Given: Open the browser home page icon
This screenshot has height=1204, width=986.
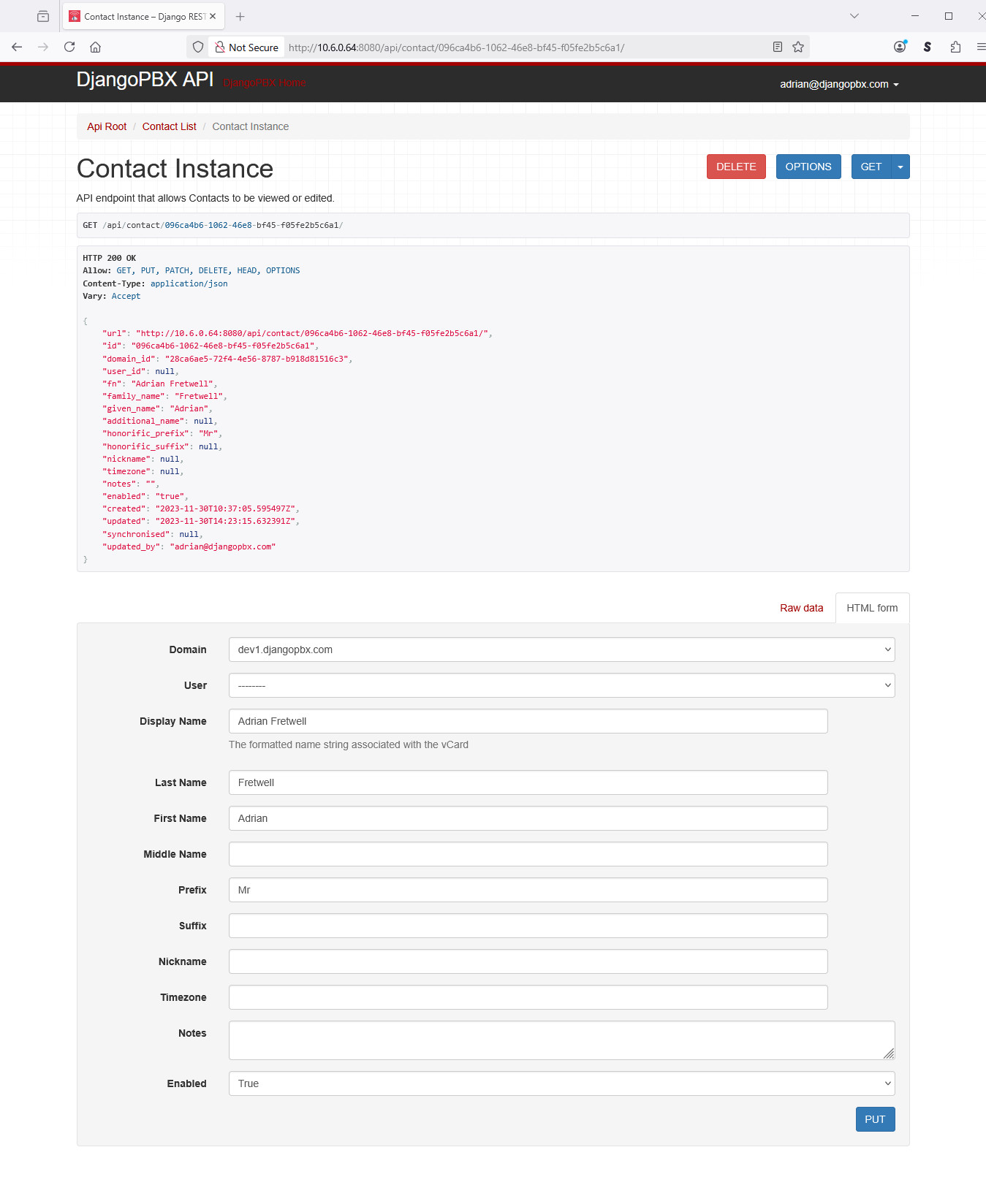Looking at the screenshot, I should point(95,47).
